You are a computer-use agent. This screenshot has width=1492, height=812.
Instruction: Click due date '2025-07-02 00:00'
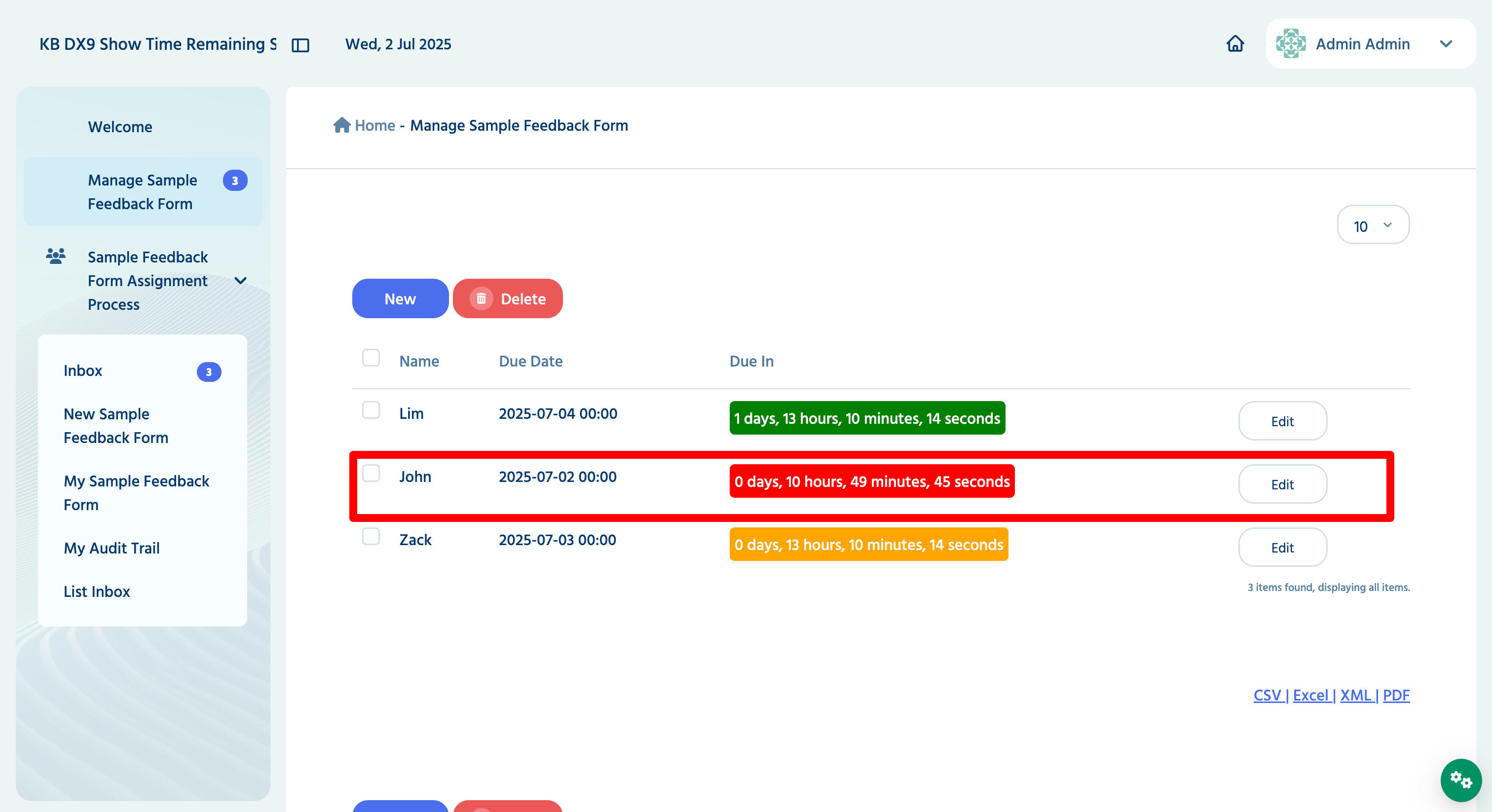(557, 477)
